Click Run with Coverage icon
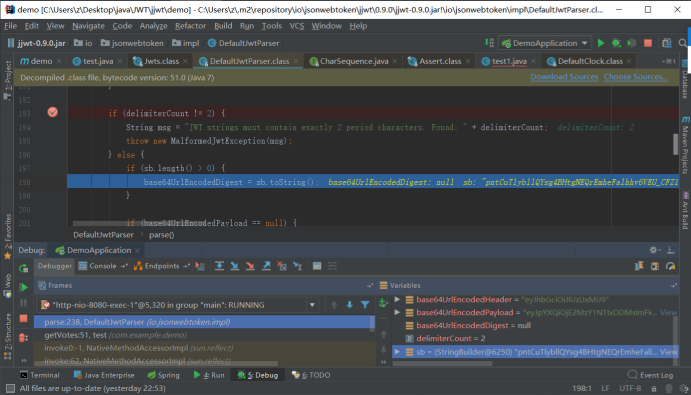This screenshot has width=691, height=395. click(x=632, y=43)
